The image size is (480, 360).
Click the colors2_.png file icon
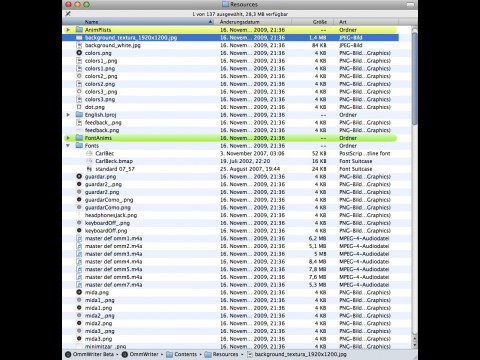click(x=79, y=76)
